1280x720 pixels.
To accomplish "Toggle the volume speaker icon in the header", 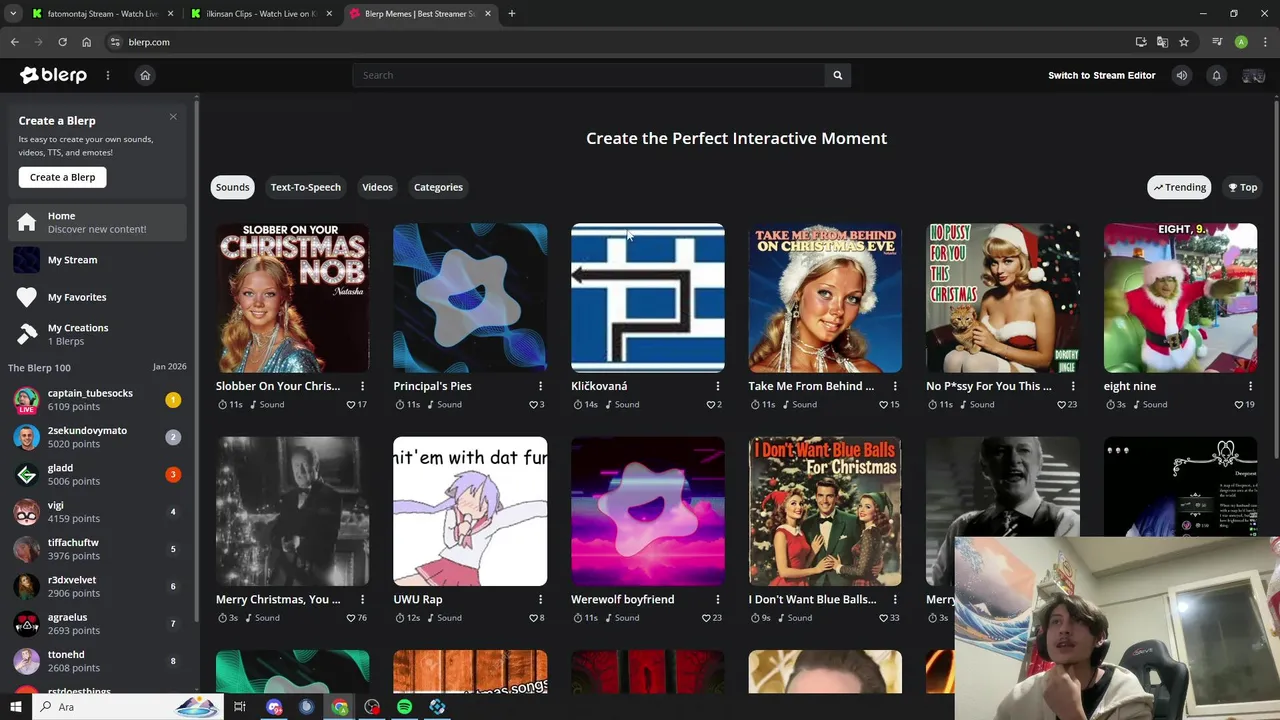I will click(x=1182, y=75).
